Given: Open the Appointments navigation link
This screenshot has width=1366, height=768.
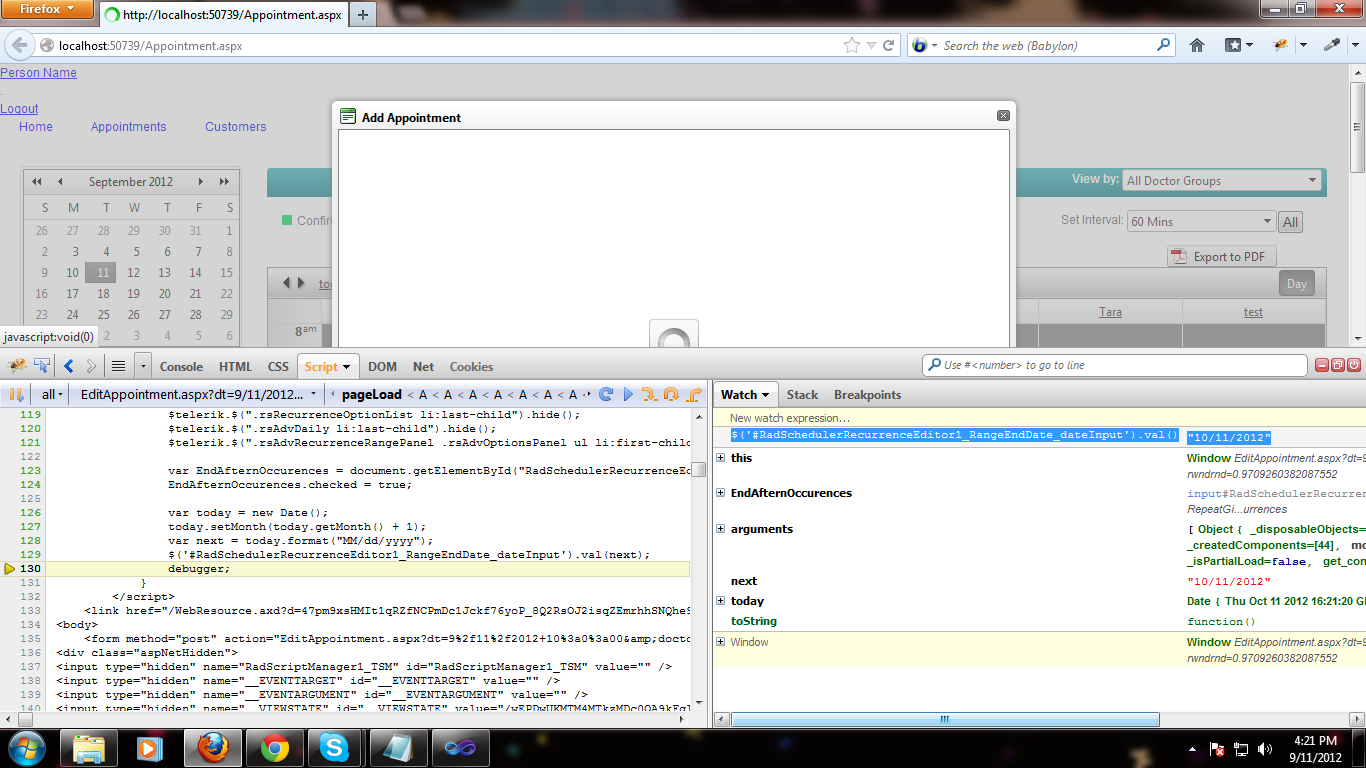Looking at the screenshot, I should (129, 127).
